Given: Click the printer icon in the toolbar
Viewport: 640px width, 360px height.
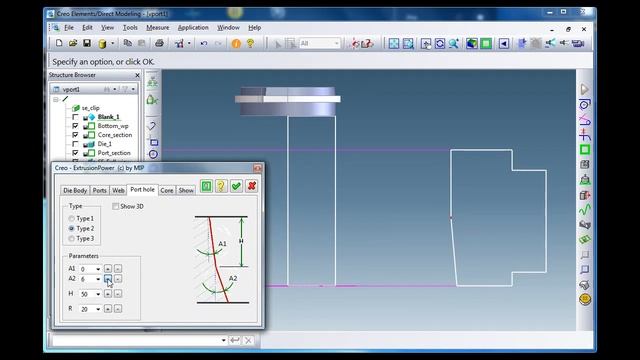Looking at the screenshot, I should pyautogui.click(x=159, y=43).
